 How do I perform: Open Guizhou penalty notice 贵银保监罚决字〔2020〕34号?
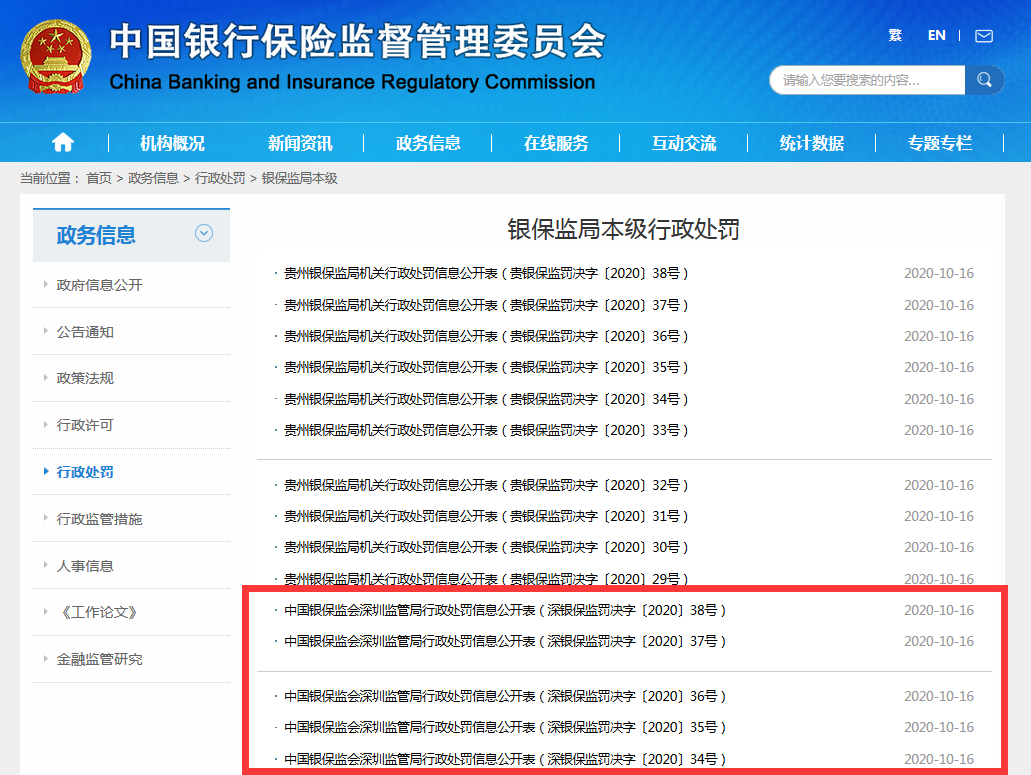486,399
